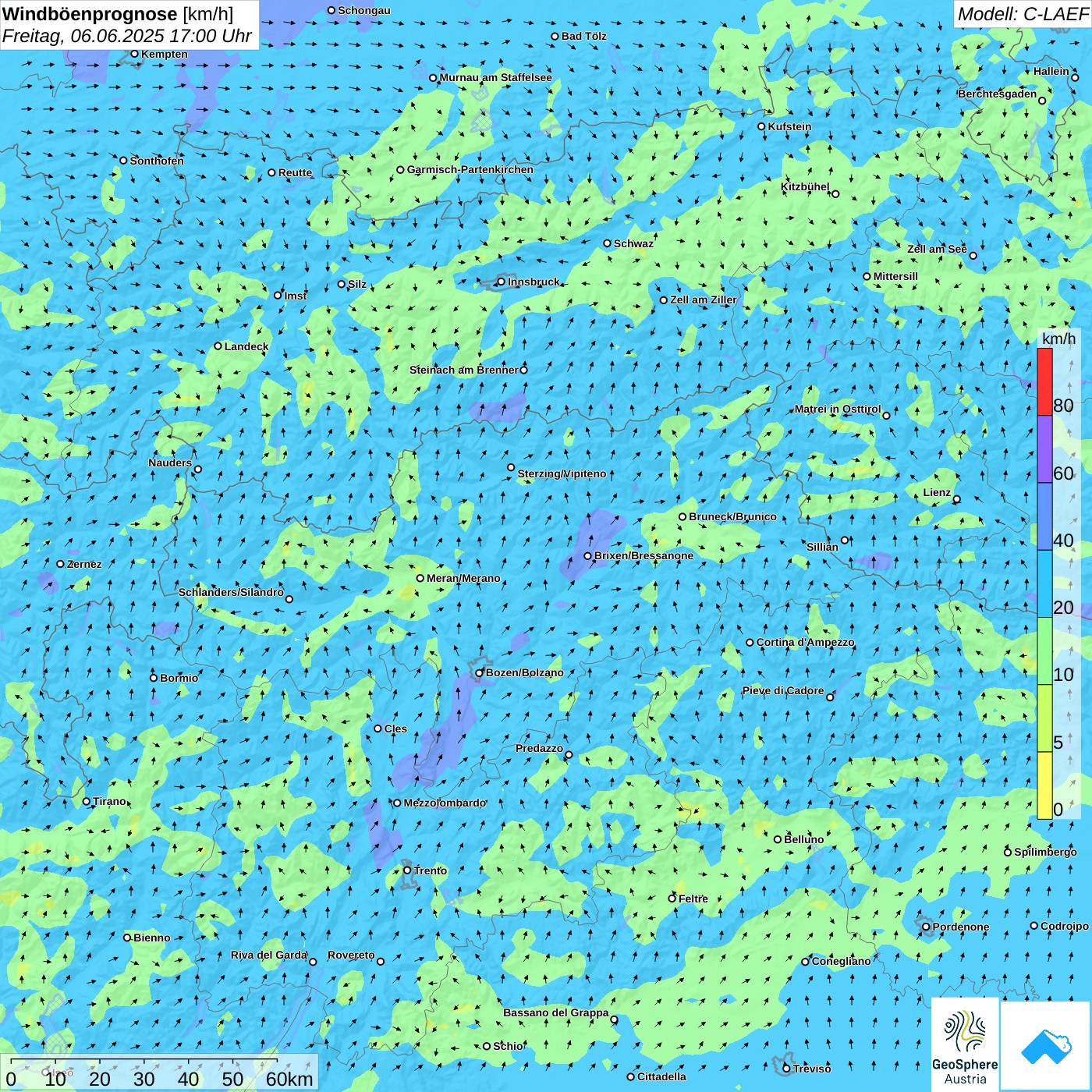Click the label 'Modell: C-LAEF'
Image resolution: width=1092 pixels, height=1092 pixels.
click(x=1023, y=14)
